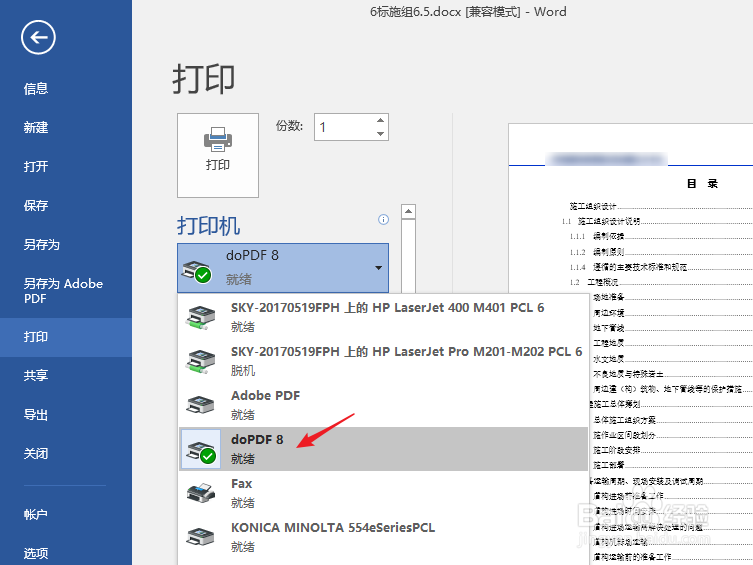Click the HP LaserJet Pro M201-M202 printer icon

click(200, 361)
